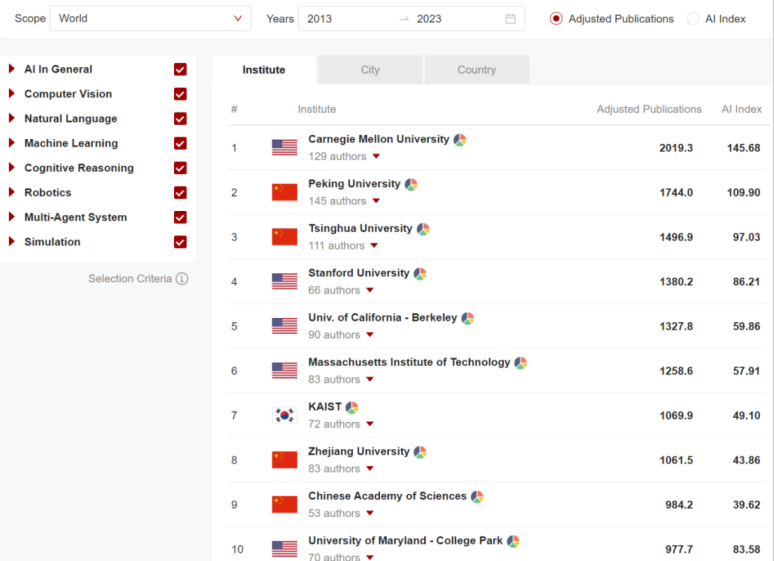The width and height of the screenshot is (774, 561).
Task: Switch to the Country tab
Action: [x=477, y=70]
